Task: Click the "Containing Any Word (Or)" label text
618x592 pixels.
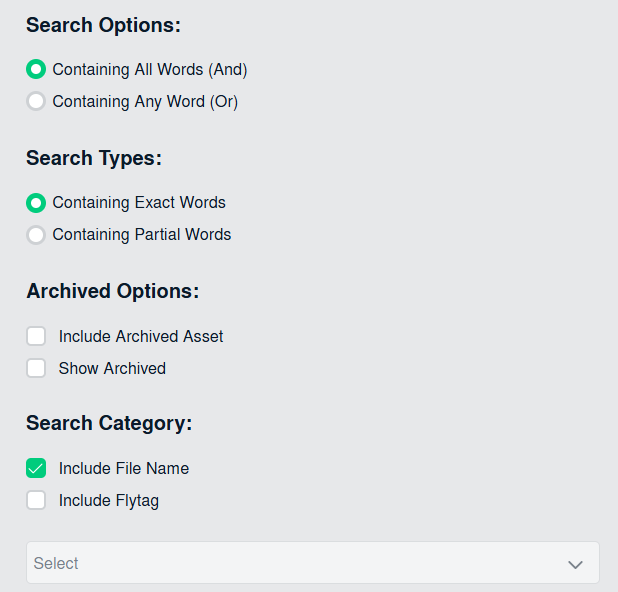Action: coord(145,102)
